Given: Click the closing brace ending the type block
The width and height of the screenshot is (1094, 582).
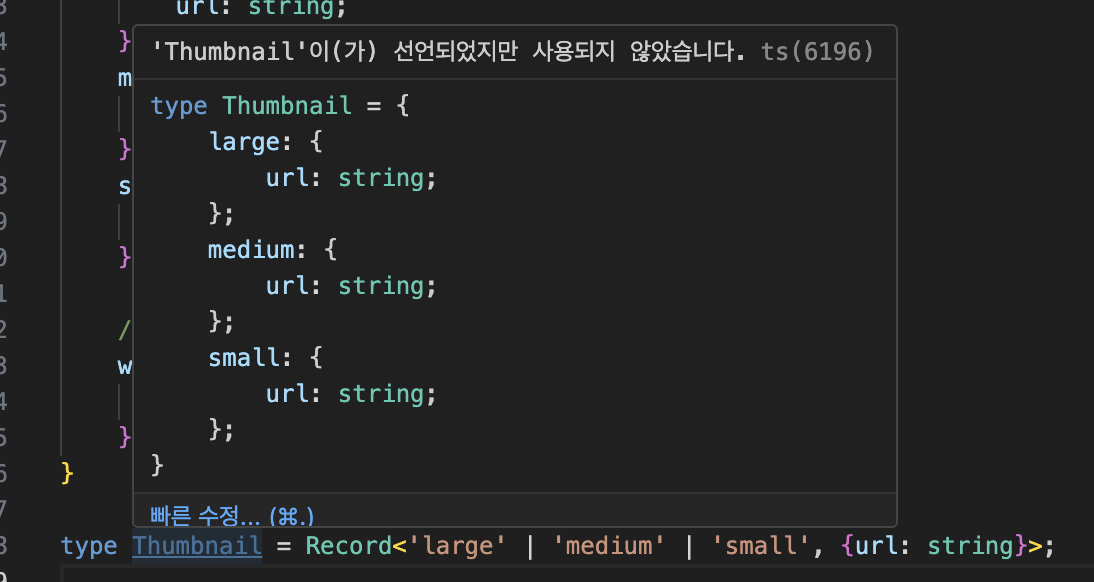Looking at the screenshot, I should pyautogui.click(x=157, y=464).
